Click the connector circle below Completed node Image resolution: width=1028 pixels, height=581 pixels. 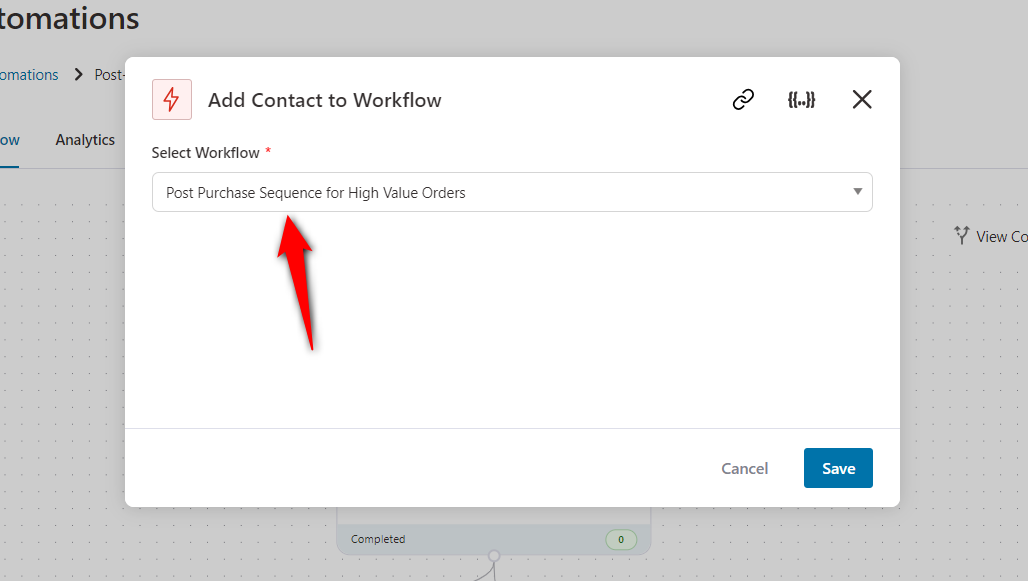pyautogui.click(x=493, y=556)
